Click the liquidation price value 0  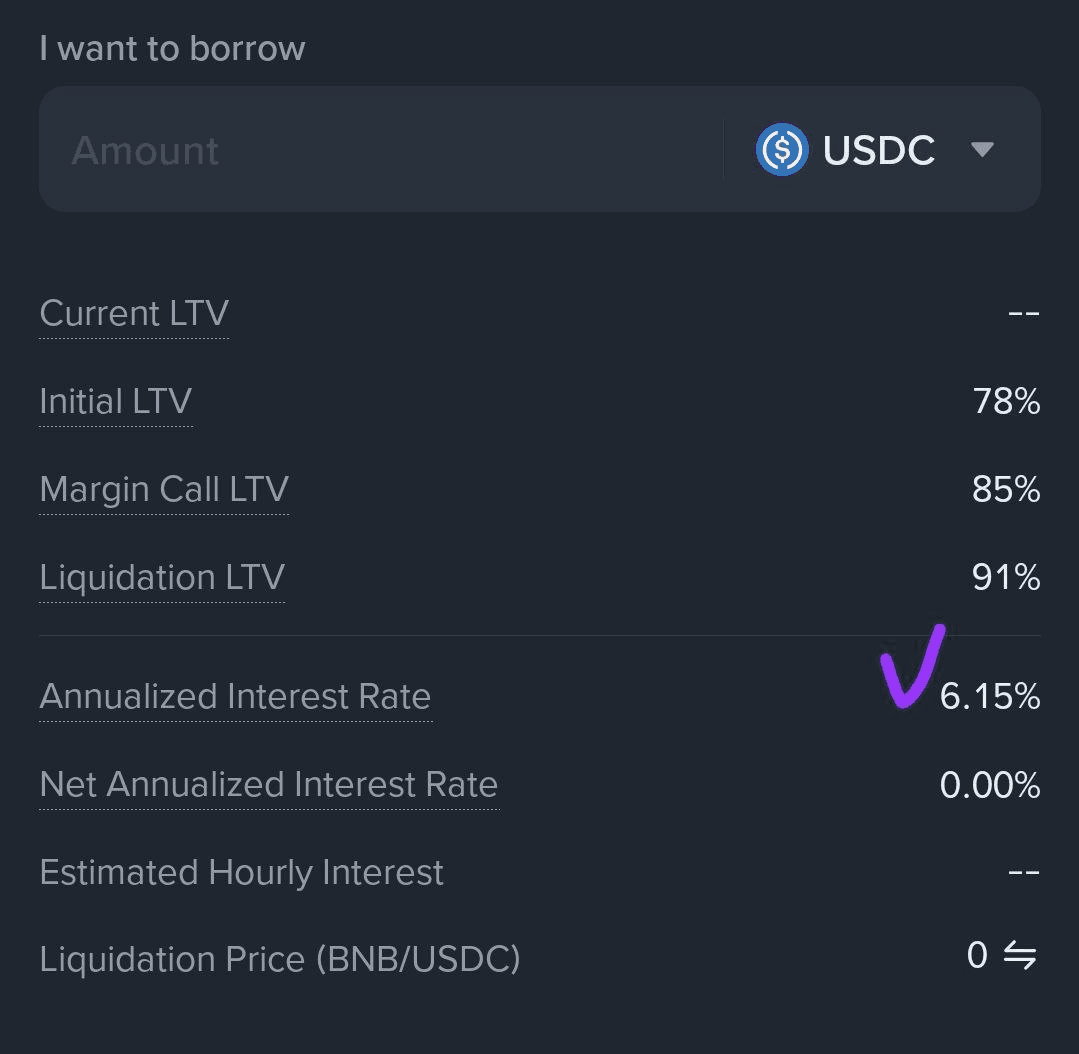coord(977,955)
